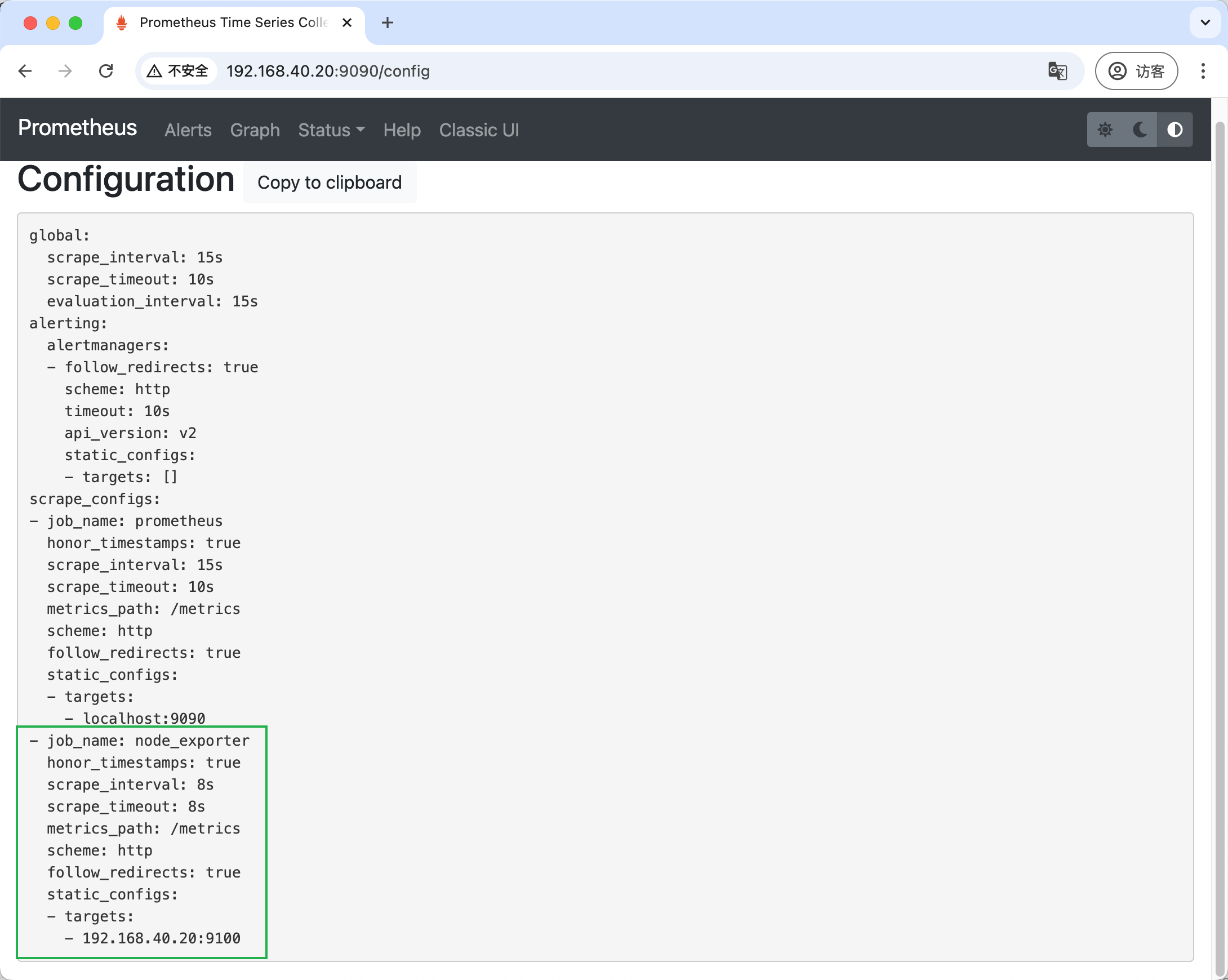The height and width of the screenshot is (980, 1228).
Task: Open a new browser tab
Action: pyautogui.click(x=388, y=23)
